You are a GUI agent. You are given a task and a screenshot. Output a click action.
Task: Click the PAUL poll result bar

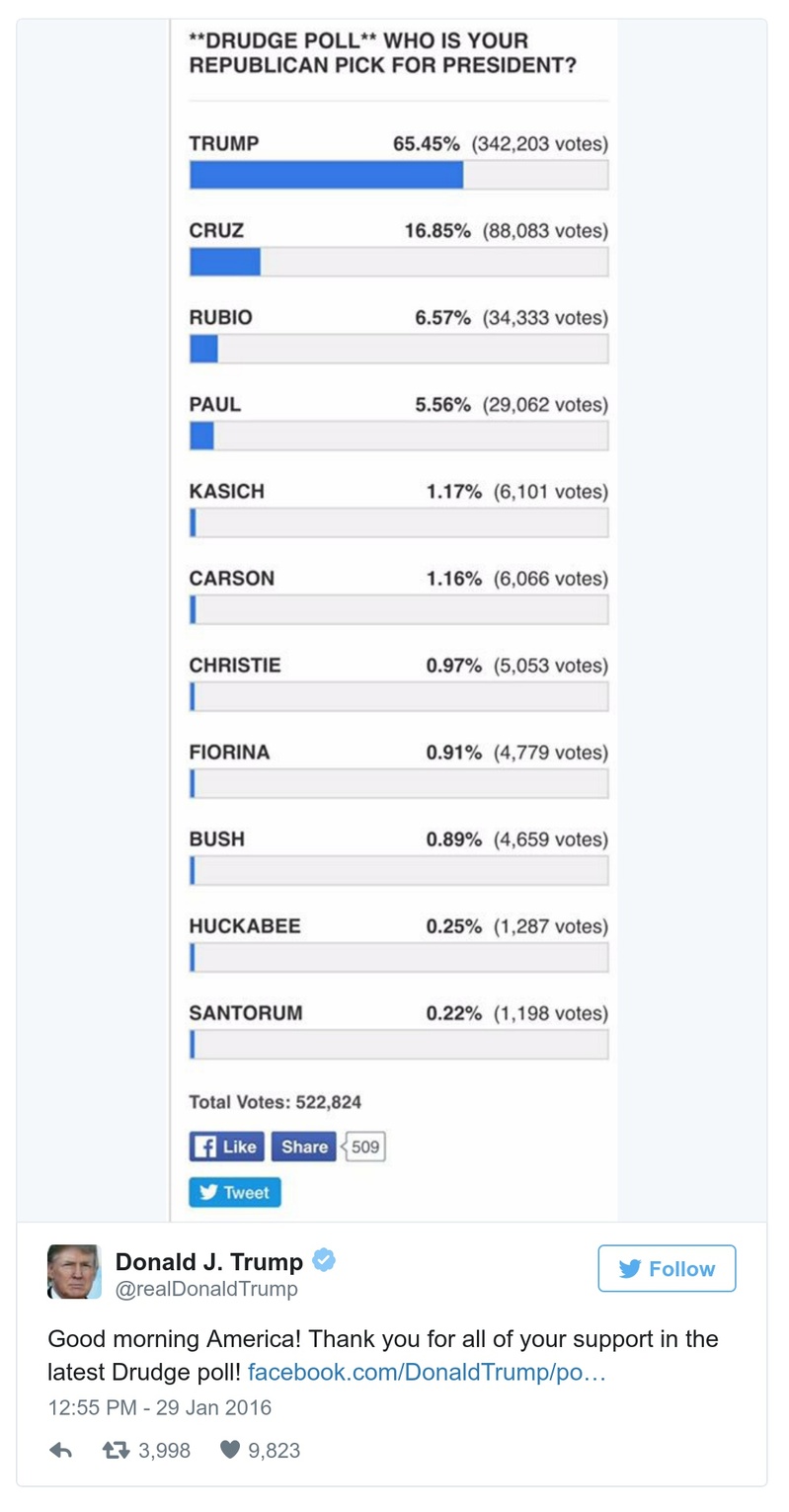point(398,436)
